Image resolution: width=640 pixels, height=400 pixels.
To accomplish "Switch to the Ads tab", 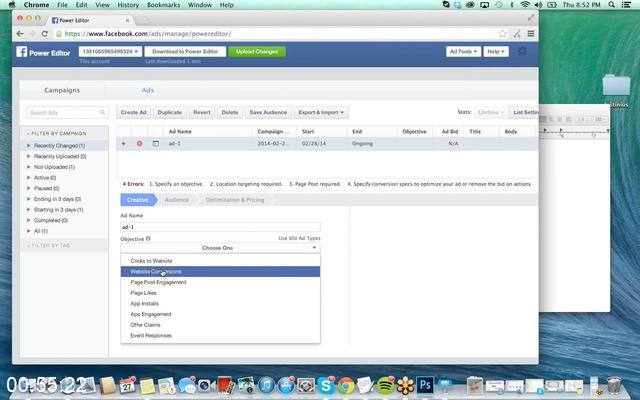I will (x=148, y=90).
